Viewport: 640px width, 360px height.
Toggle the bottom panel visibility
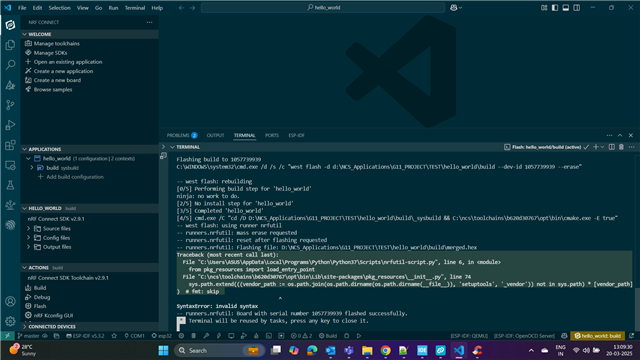tap(566, 8)
